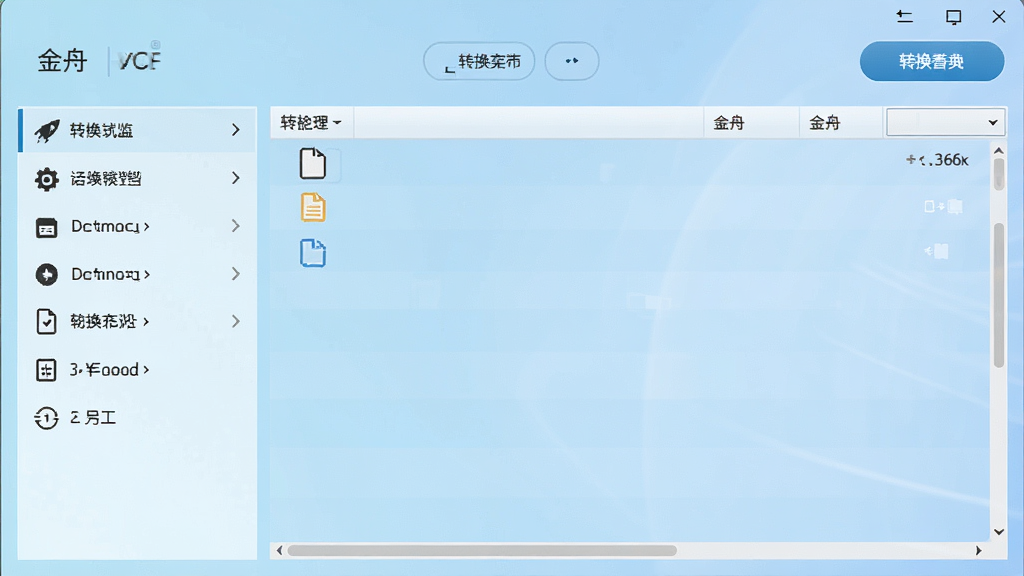1024x576 pixels.
Task: Select the orange document file icon
Action: tap(313, 208)
